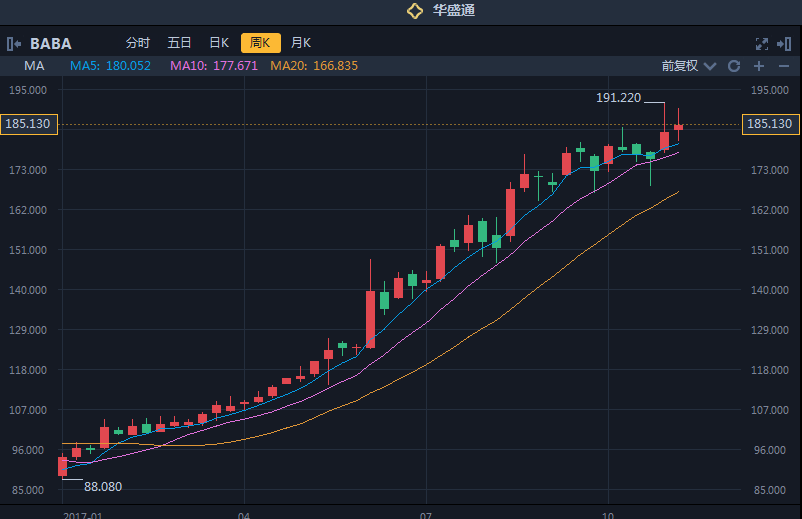This screenshot has height=519, width=802.
Task: Zoom out the chart with minus icon
Action: 783,66
